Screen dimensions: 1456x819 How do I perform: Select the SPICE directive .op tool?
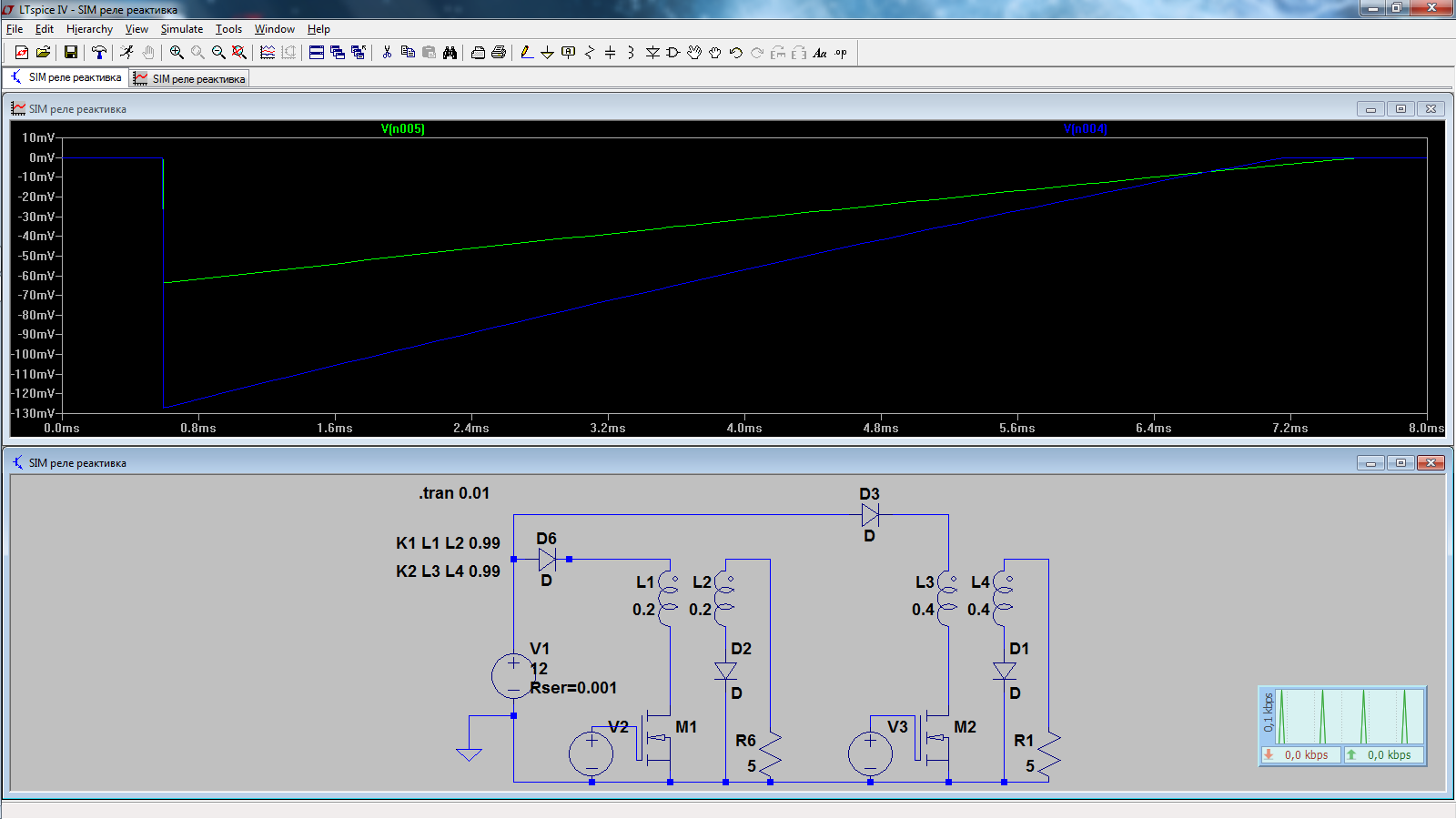[x=841, y=53]
